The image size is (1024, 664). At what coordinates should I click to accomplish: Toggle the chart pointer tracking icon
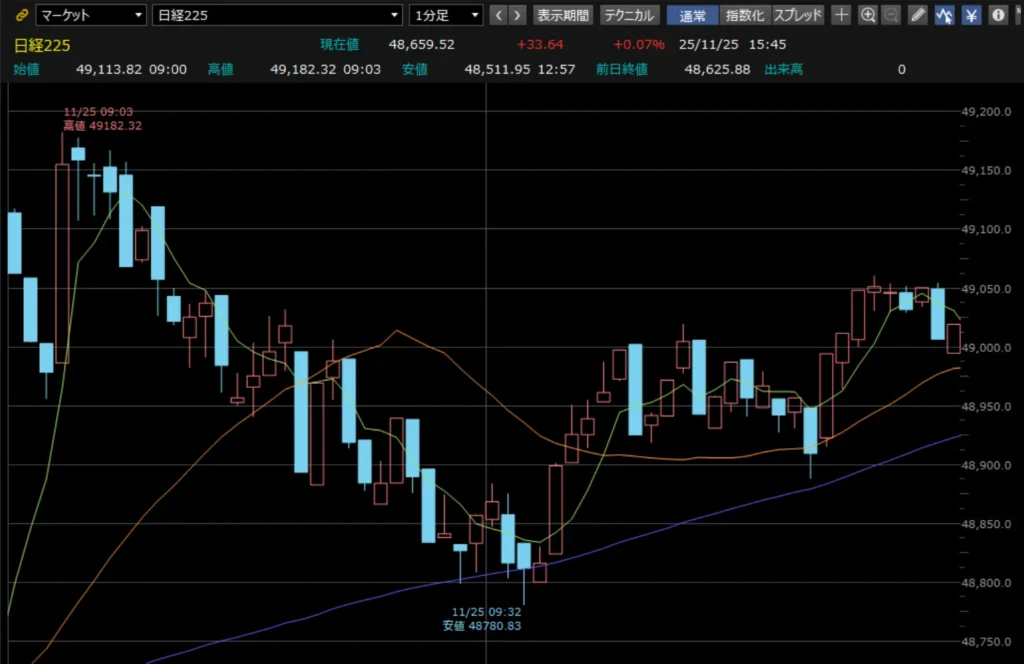(x=944, y=15)
